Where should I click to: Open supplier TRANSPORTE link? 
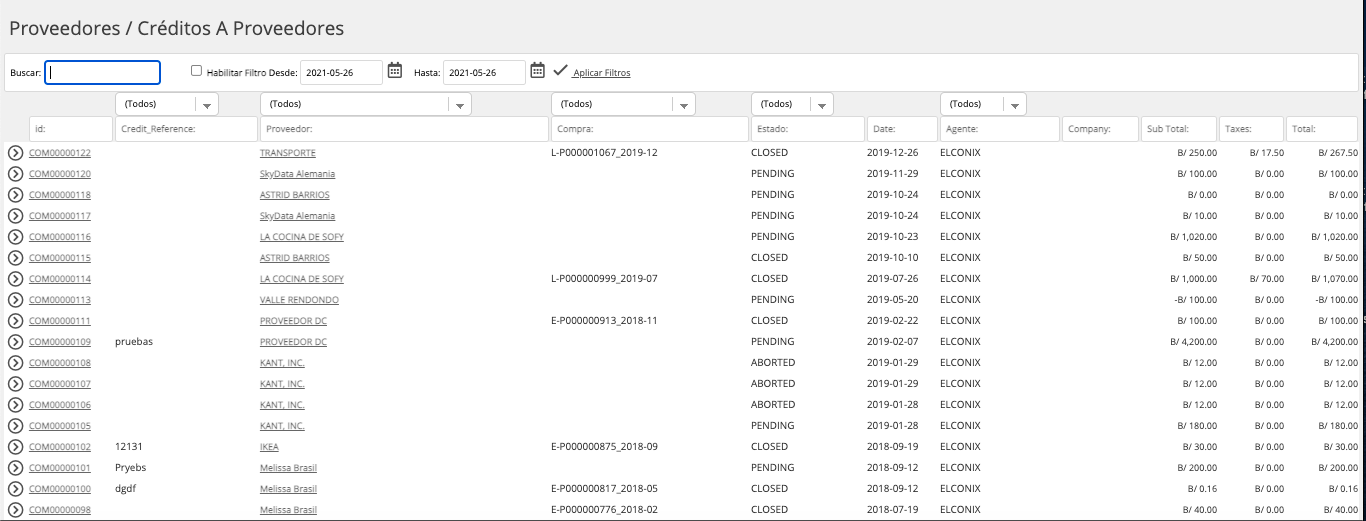coord(288,153)
